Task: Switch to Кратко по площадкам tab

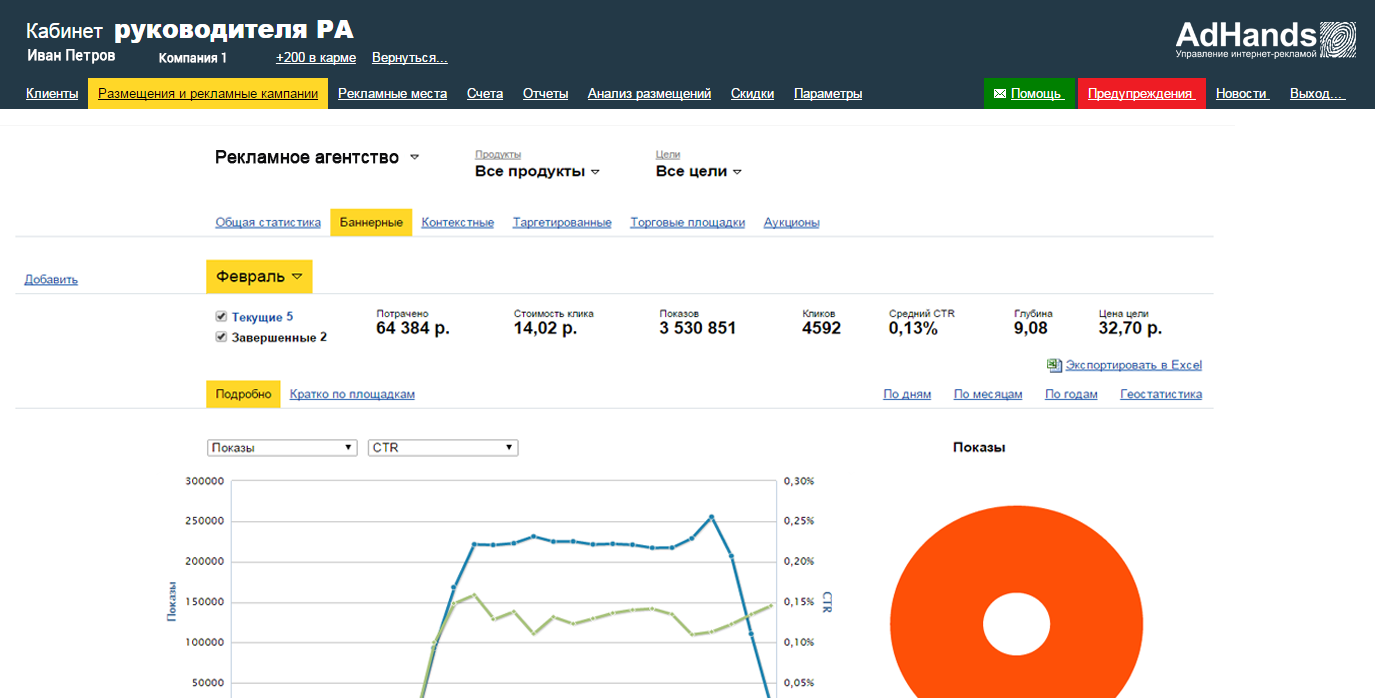Action: pos(352,394)
